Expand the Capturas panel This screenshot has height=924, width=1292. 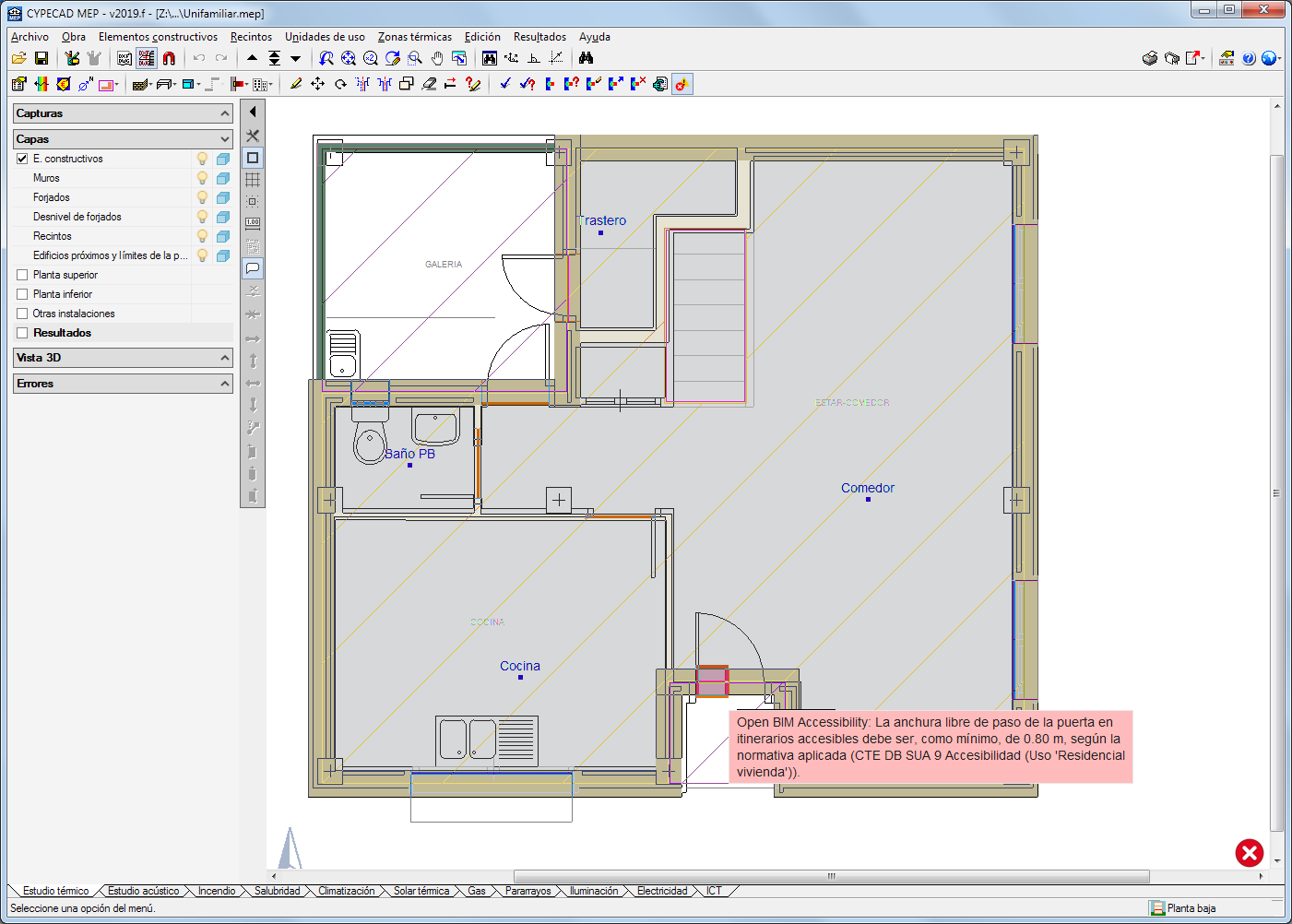pos(123,113)
